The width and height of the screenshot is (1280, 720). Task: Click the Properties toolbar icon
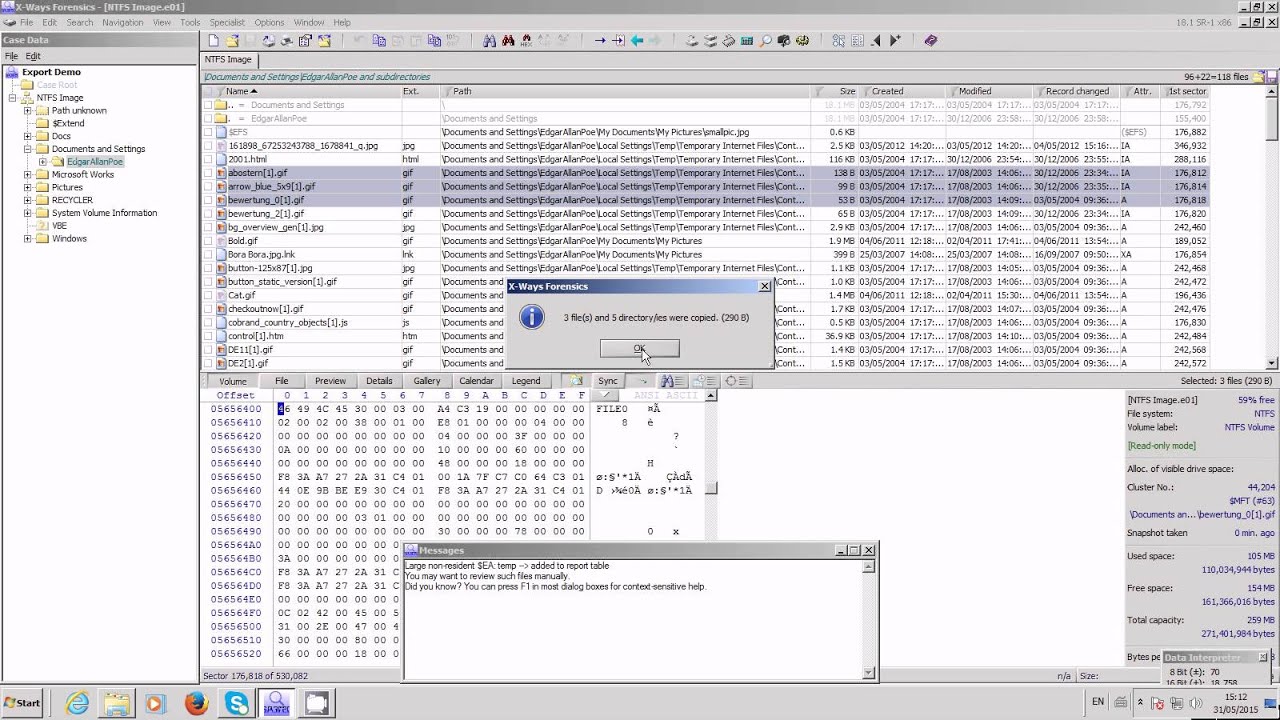[x=305, y=41]
